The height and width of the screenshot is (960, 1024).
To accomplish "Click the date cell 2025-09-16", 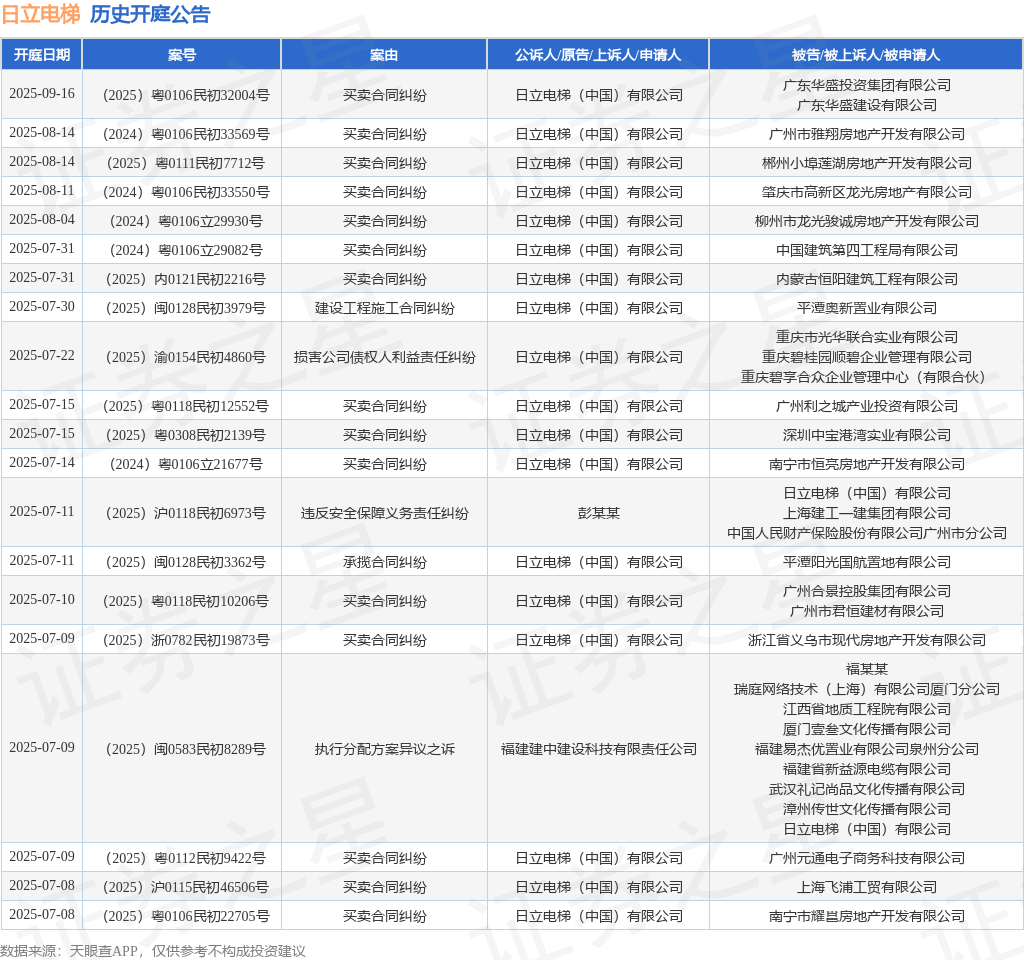I will [42, 93].
